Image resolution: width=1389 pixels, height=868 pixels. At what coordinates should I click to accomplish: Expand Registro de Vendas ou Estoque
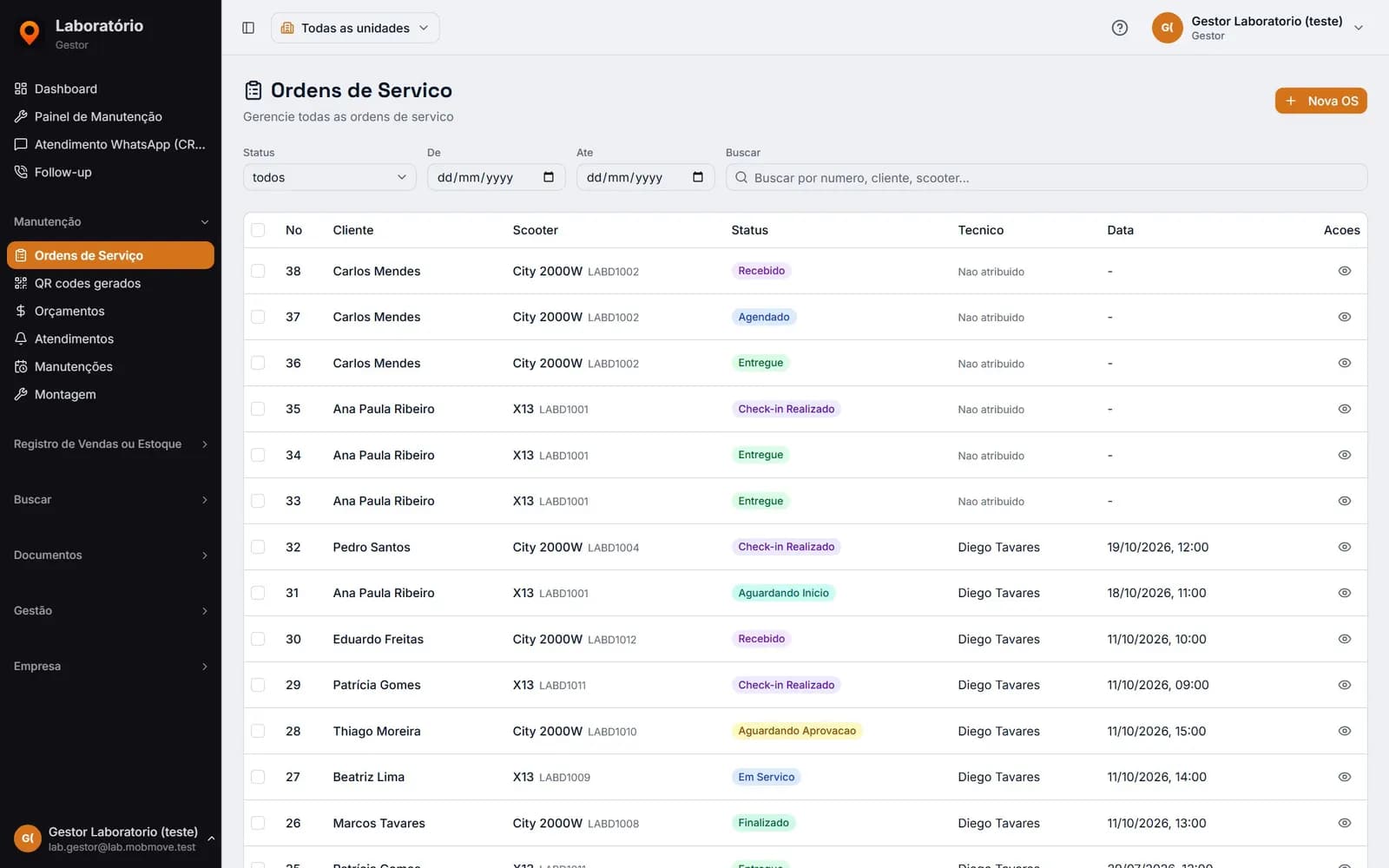point(110,444)
